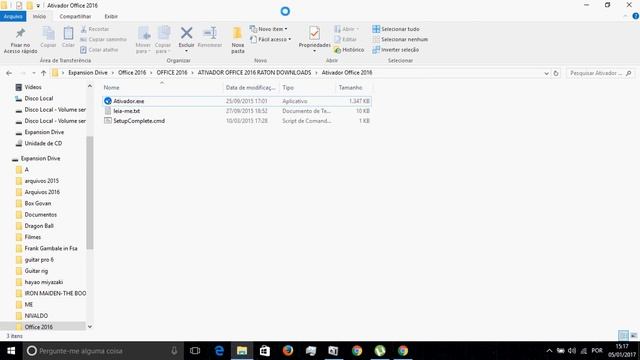Click Selecionar nenhum
The height and width of the screenshot is (360, 640).
(400, 39)
